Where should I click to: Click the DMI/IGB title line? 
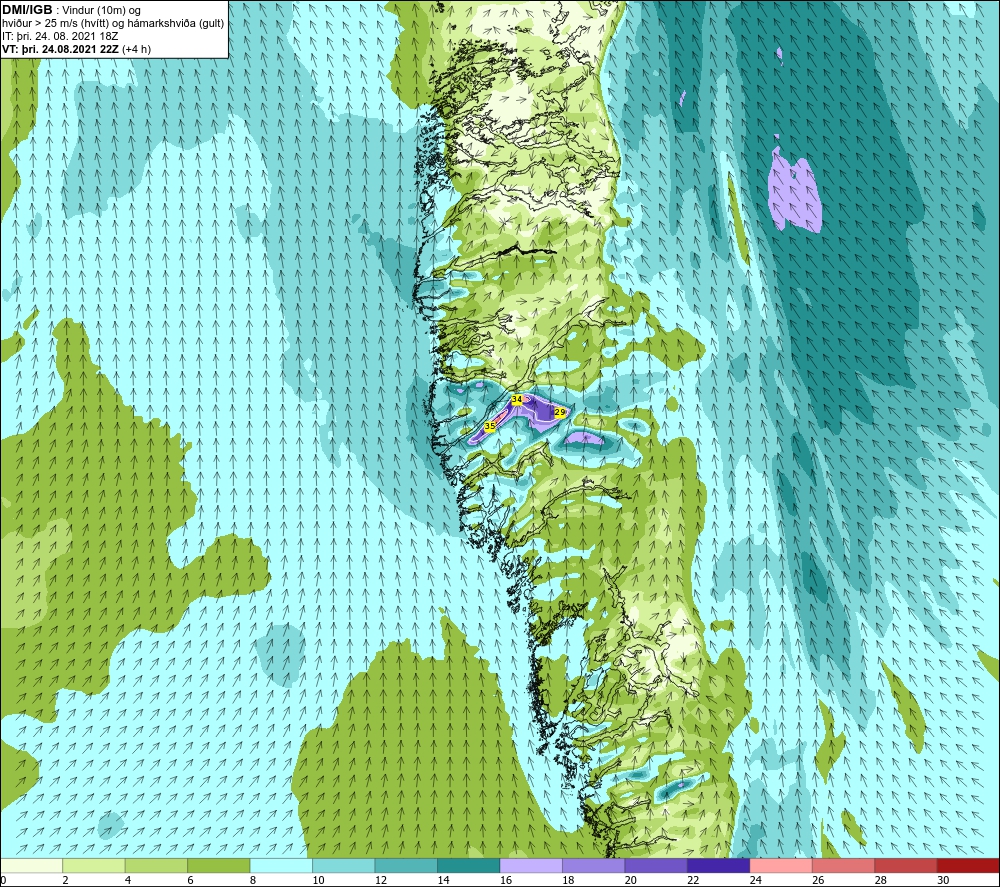click(71, 10)
